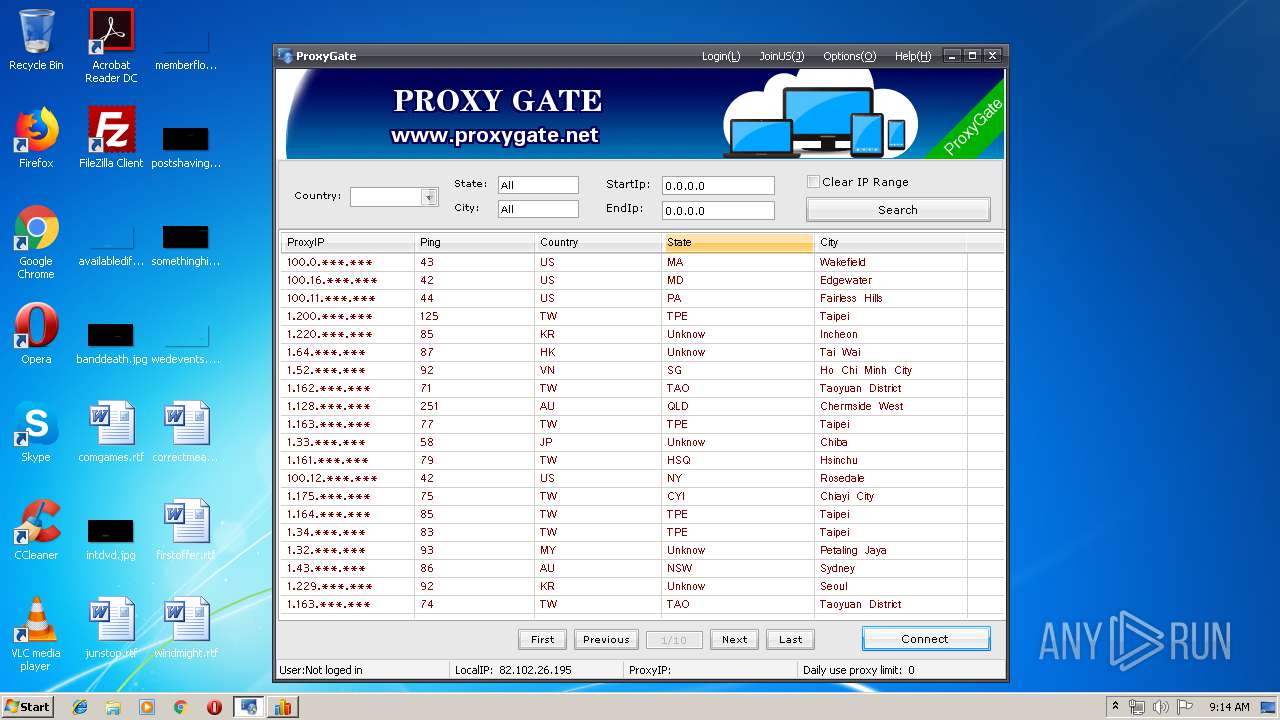Click the City input field
This screenshot has width=1280, height=720.
click(x=538, y=209)
